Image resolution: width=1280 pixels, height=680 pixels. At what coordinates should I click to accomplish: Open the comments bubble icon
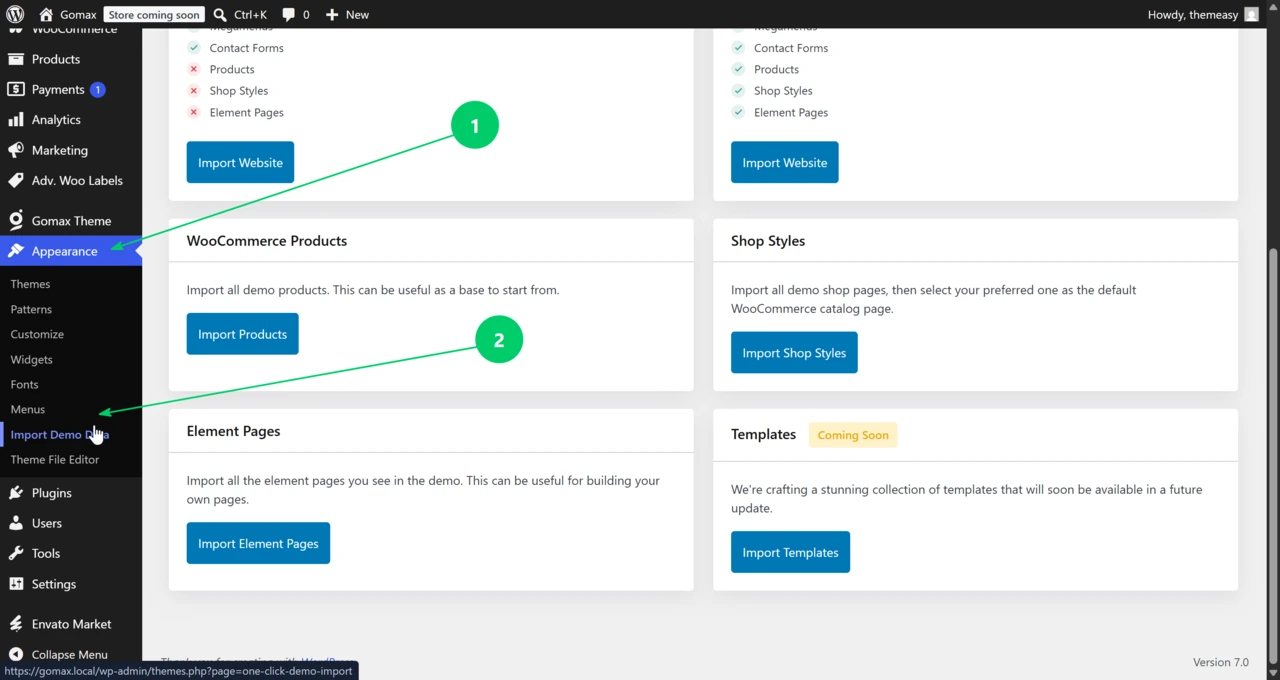(x=289, y=15)
